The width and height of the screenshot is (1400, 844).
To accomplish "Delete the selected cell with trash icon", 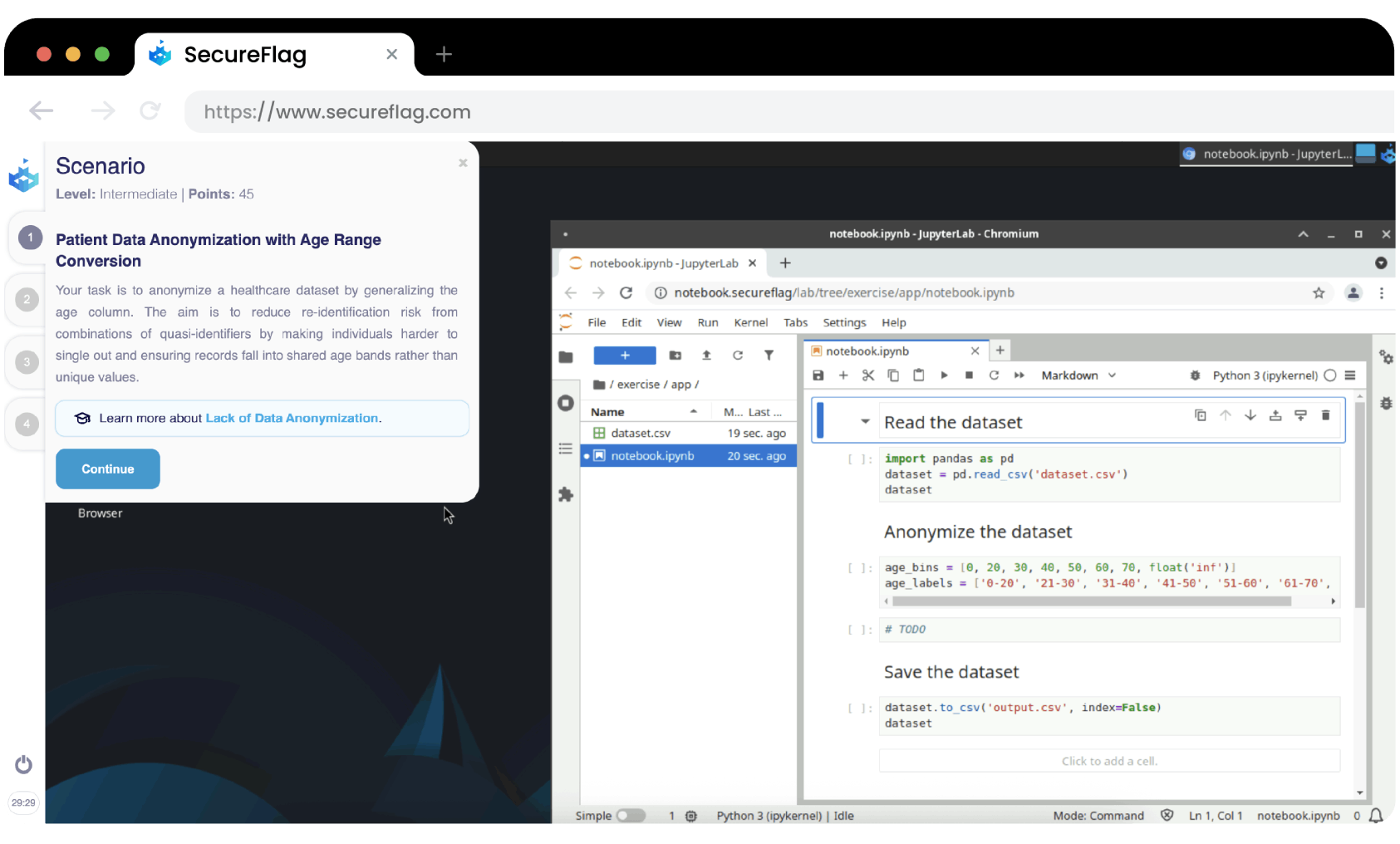I will pos(1326,415).
